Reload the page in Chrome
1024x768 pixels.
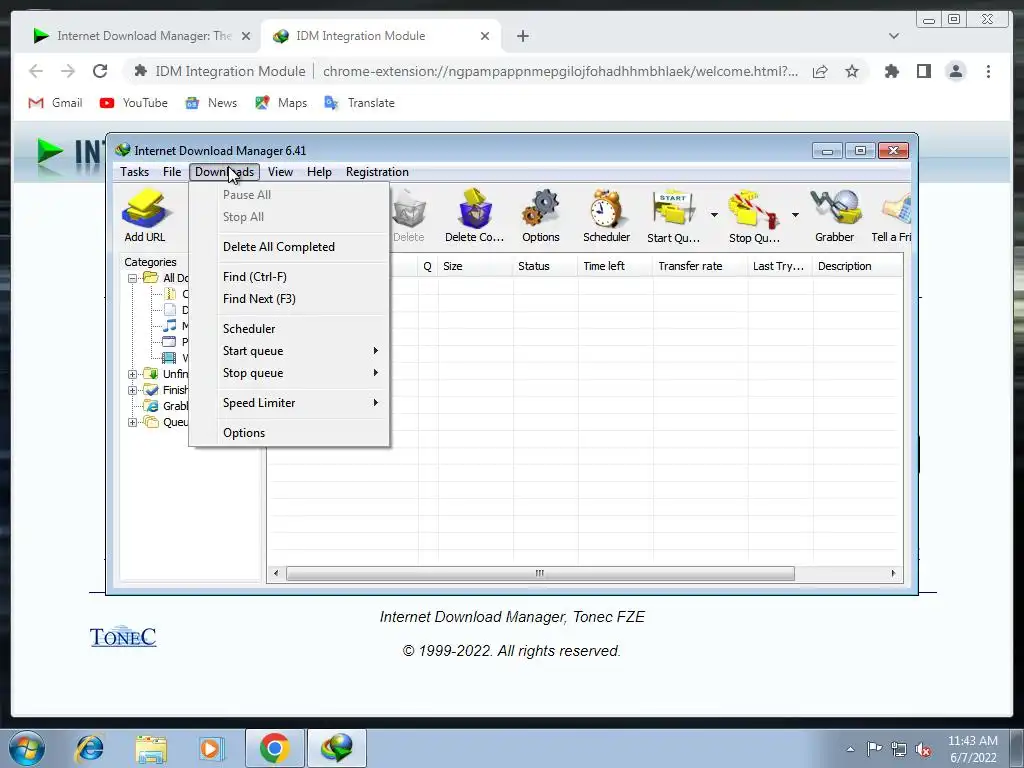pyautogui.click(x=100, y=71)
